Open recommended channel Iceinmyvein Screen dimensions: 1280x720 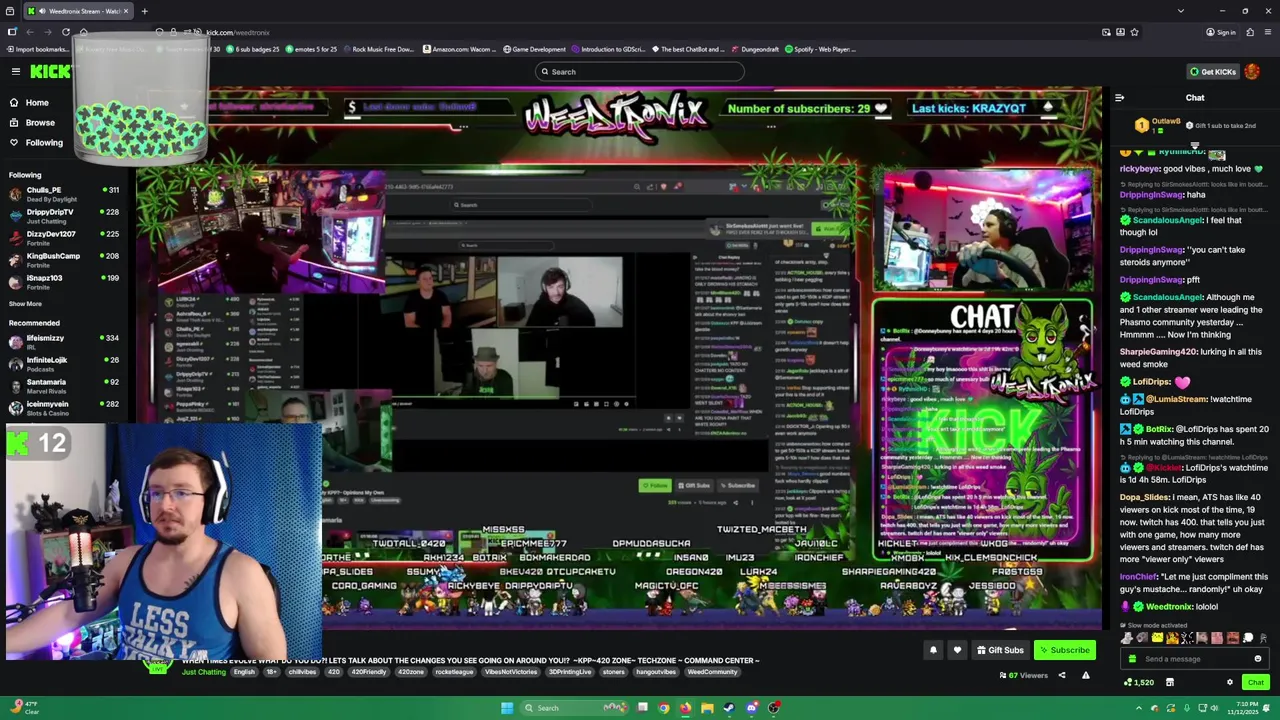click(x=64, y=408)
